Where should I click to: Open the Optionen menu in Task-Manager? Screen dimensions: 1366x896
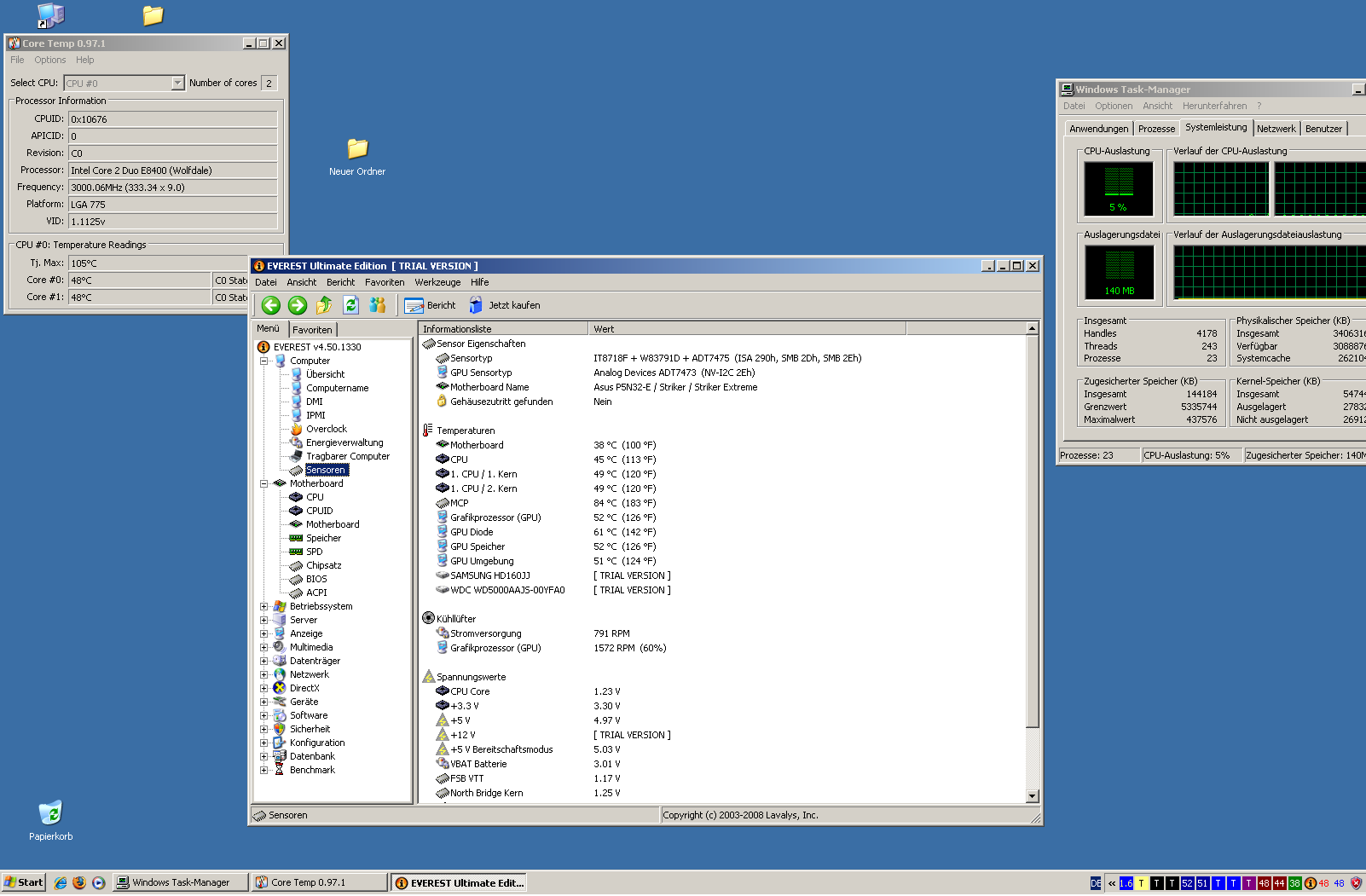[x=1114, y=106]
